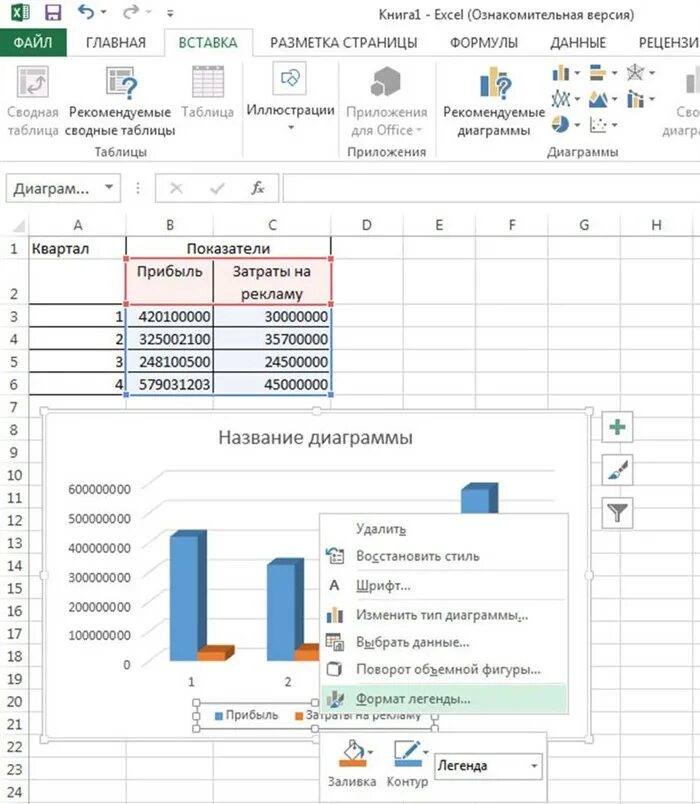Open the column chart dropdown arrow
The width and height of the screenshot is (700, 804).
click(577, 73)
